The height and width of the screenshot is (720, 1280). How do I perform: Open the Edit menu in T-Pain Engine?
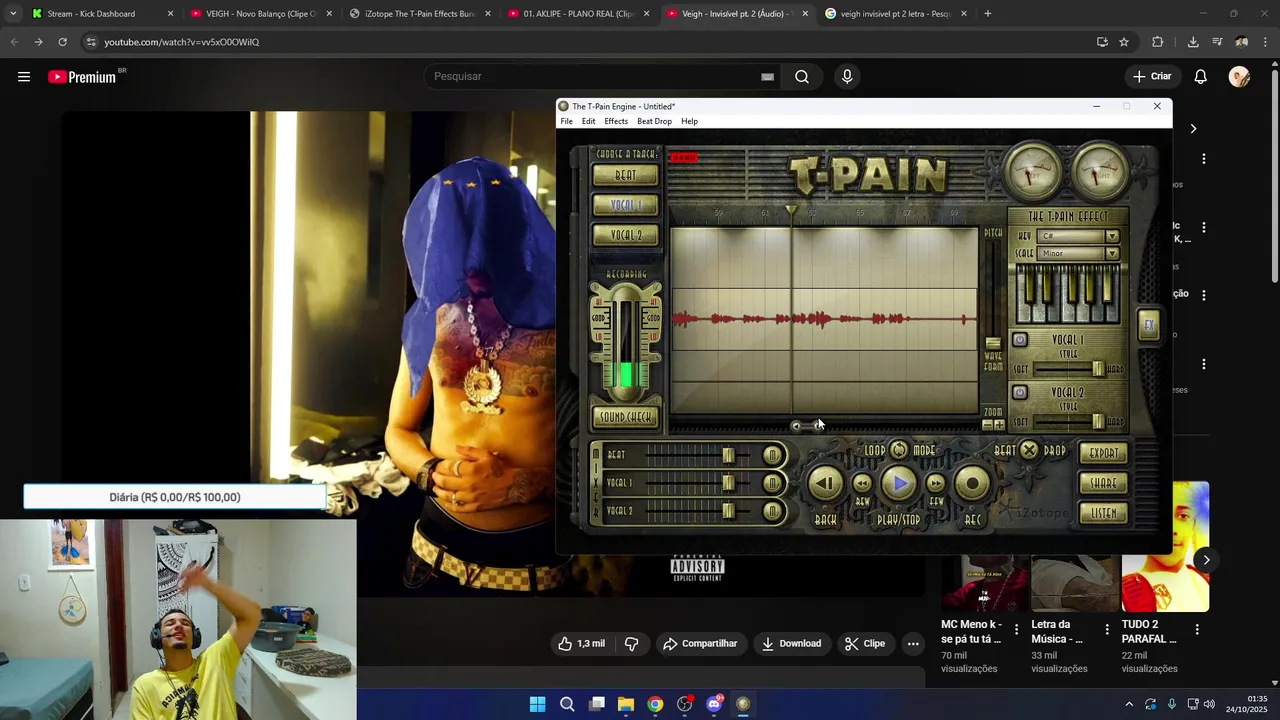588,121
